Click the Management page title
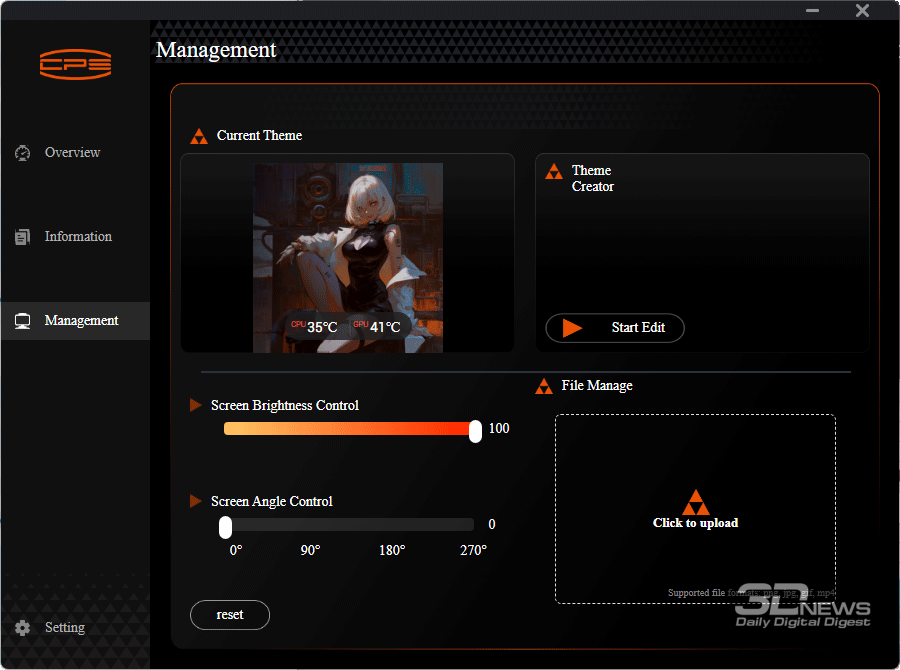Screen dimensions: 900x670 point(216,50)
